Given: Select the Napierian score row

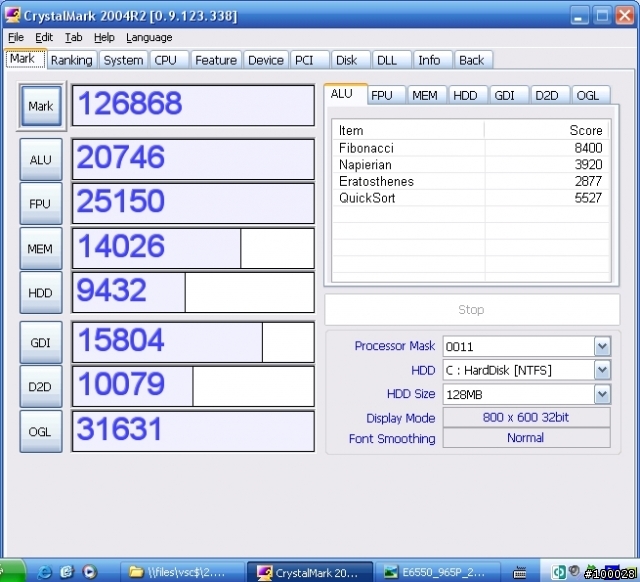Looking at the screenshot, I should tap(471, 164).
